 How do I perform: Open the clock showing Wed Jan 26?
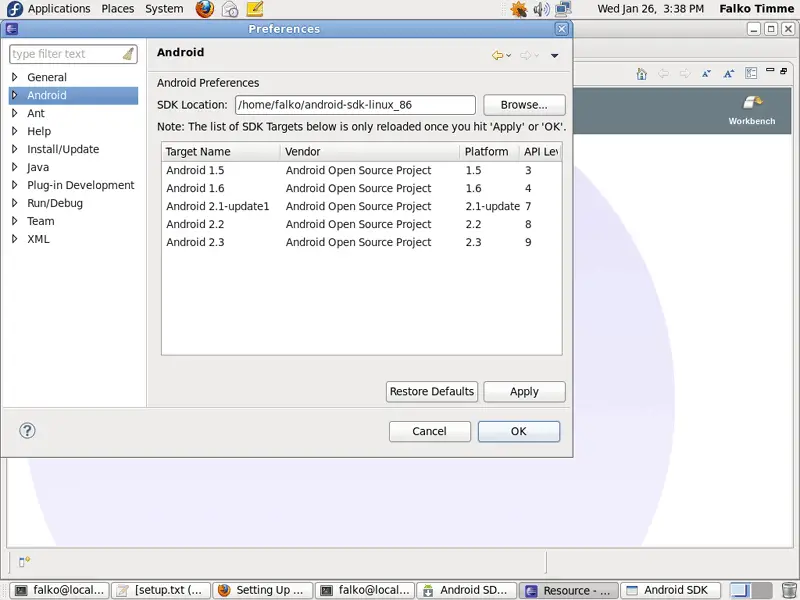651,9
